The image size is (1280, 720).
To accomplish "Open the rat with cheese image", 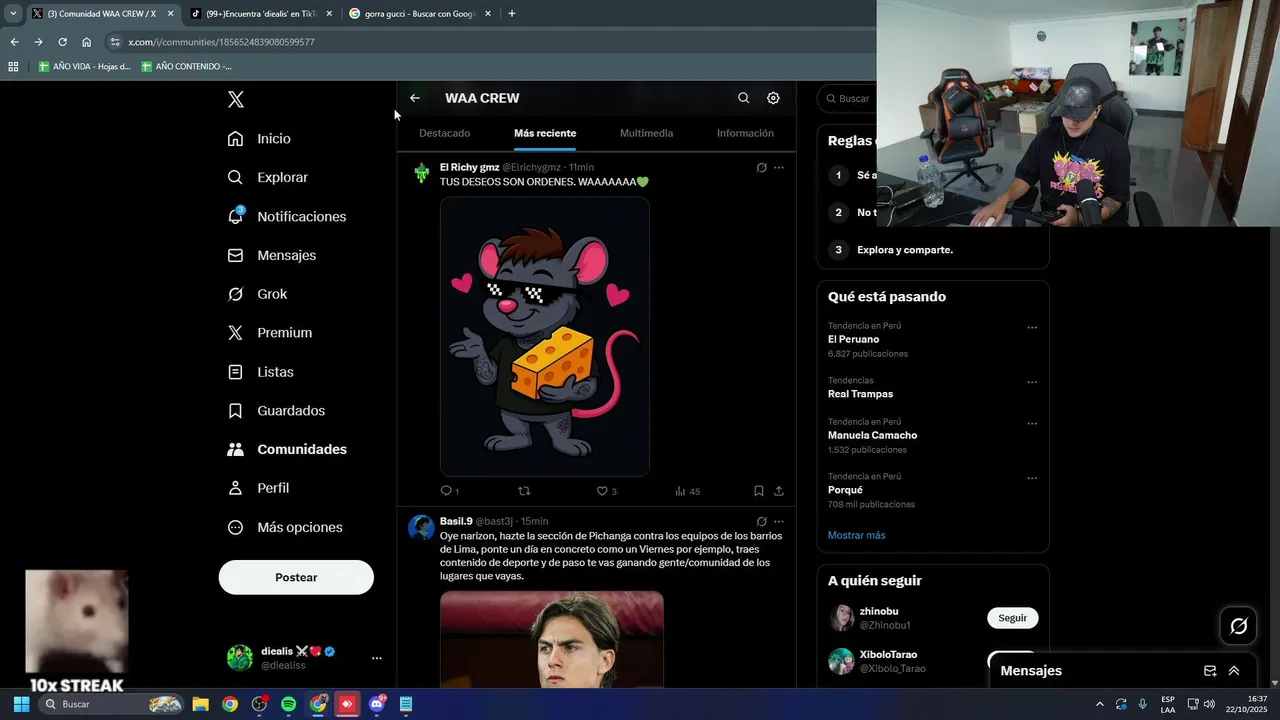I will [545, 337].
